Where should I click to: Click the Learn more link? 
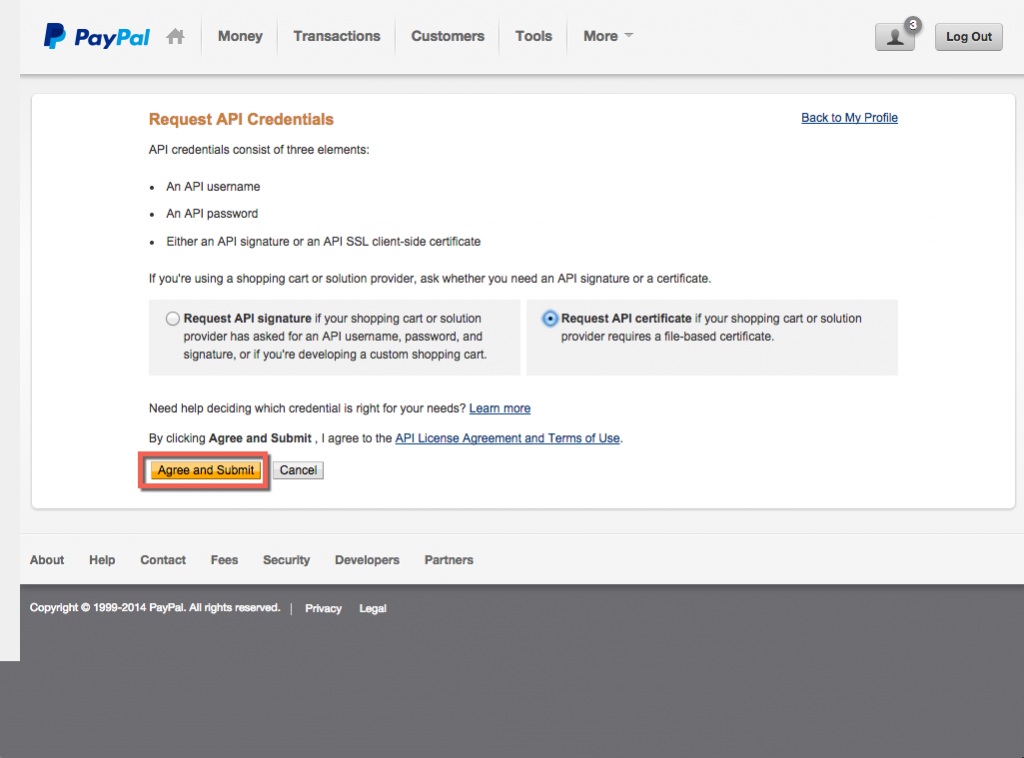point(499,408)
